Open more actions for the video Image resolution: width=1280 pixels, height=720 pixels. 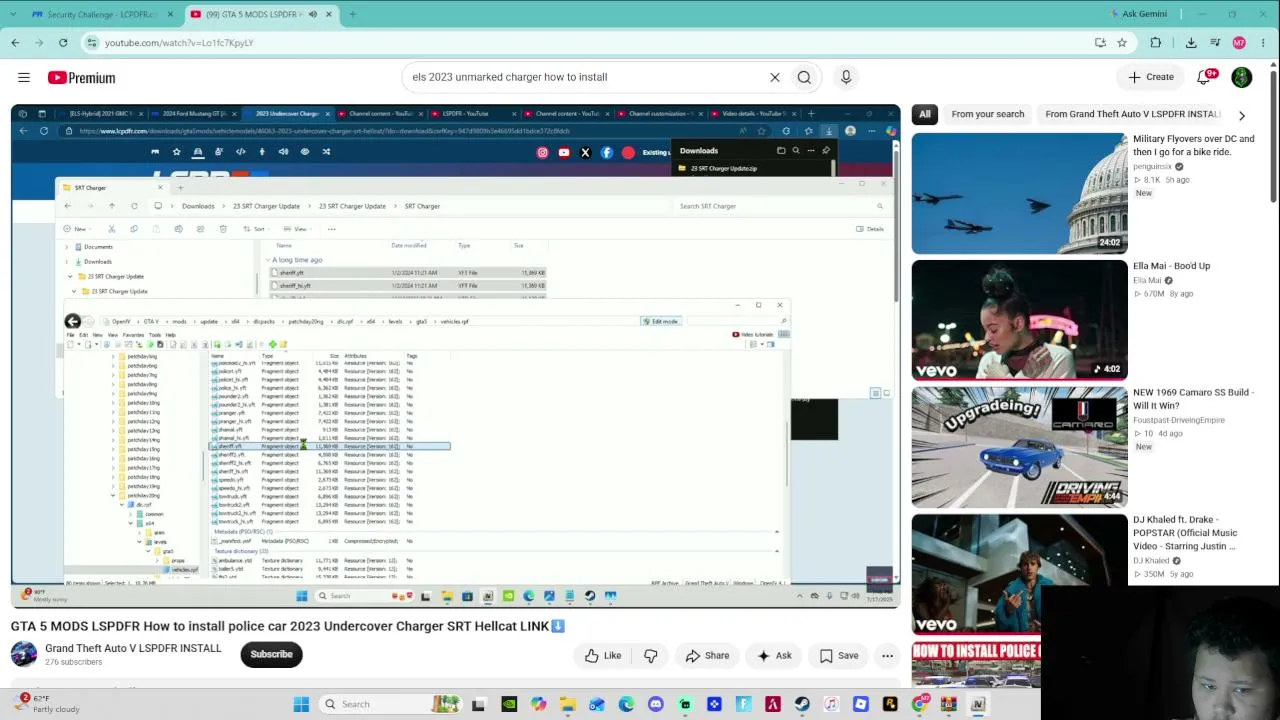click(x=887, y=656)
